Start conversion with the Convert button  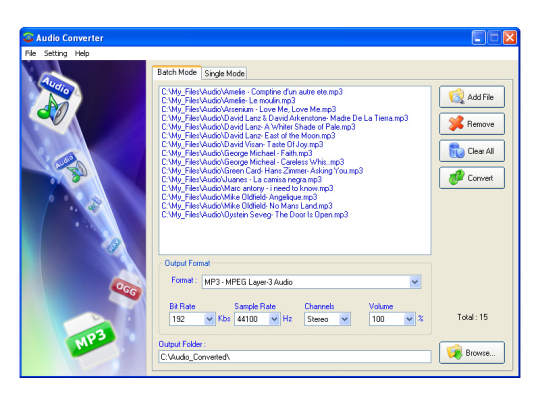pyautogui.click(x=471, y=178)
